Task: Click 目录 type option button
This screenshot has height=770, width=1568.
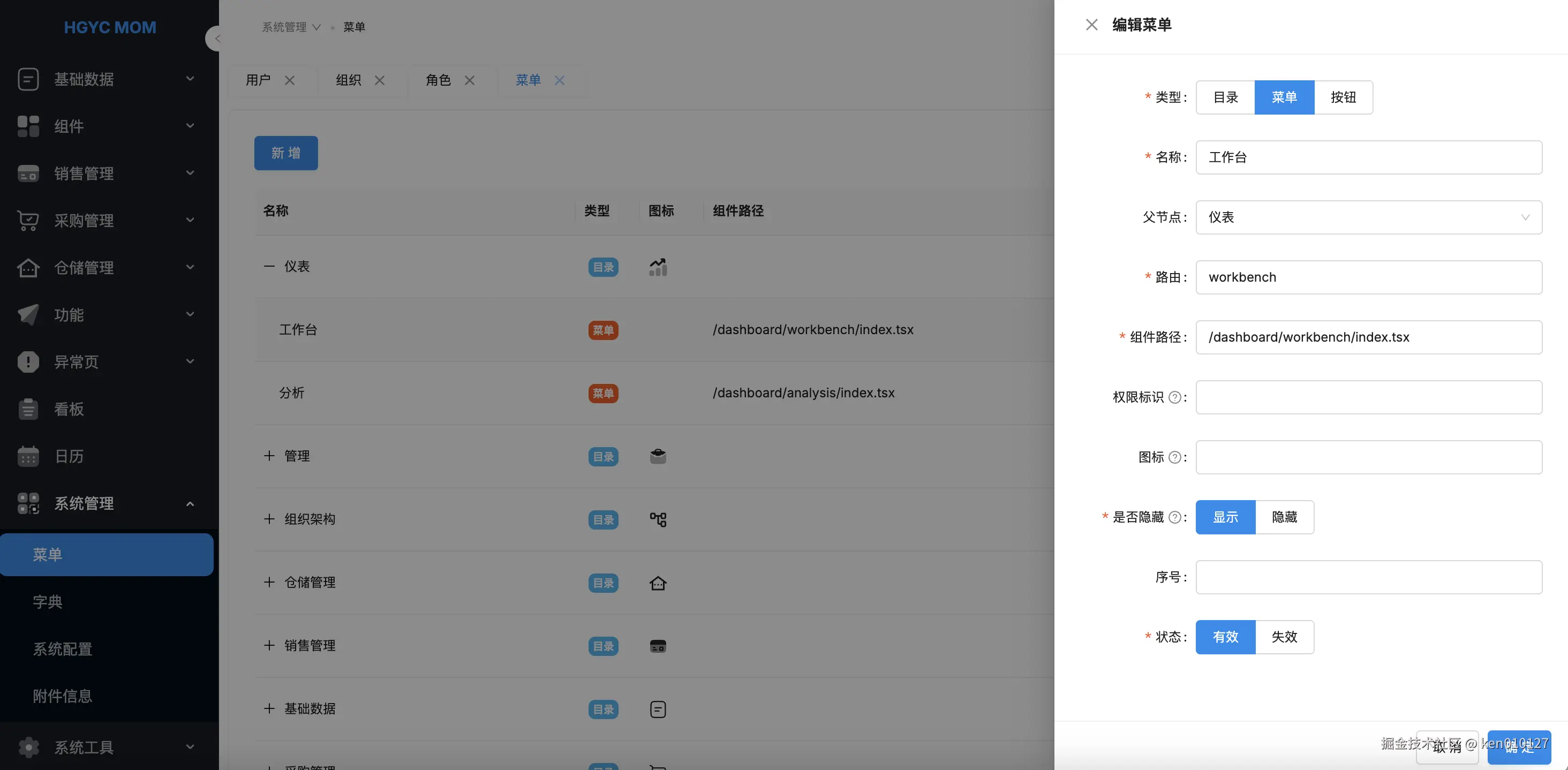Action: click(x=1225, y=97)
